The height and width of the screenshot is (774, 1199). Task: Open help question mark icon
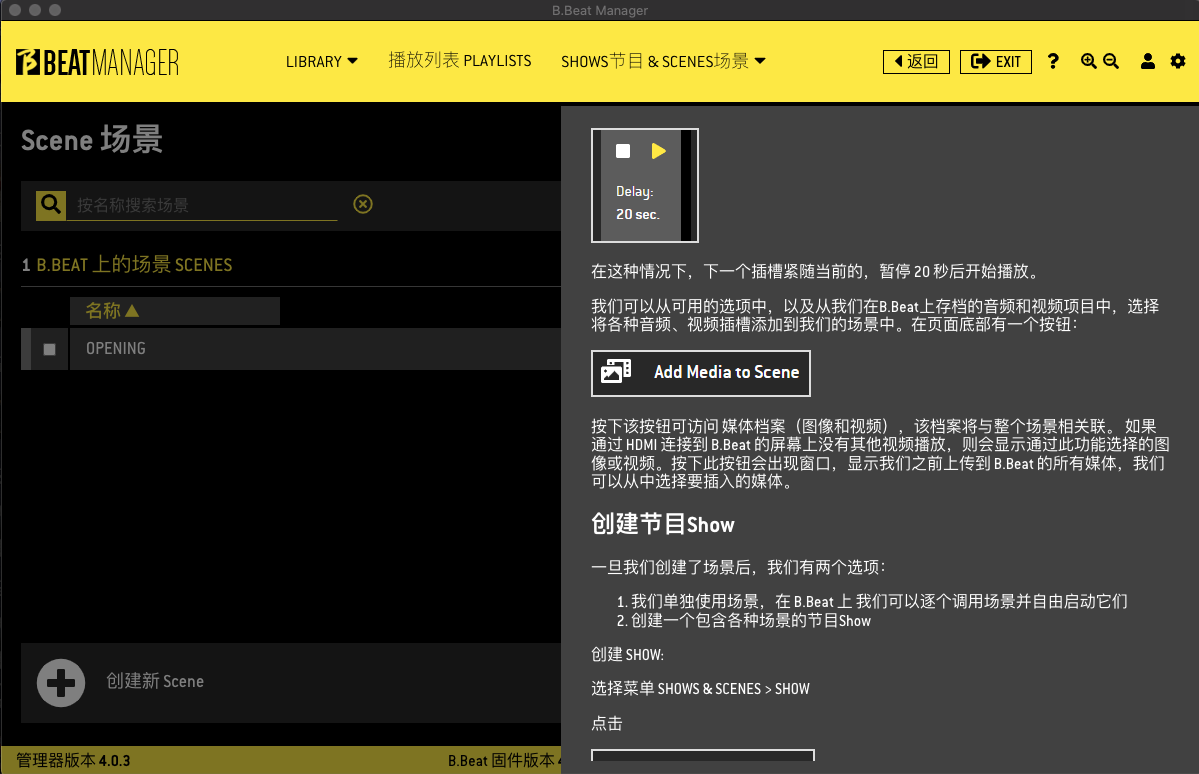(x=1053, y=61)
